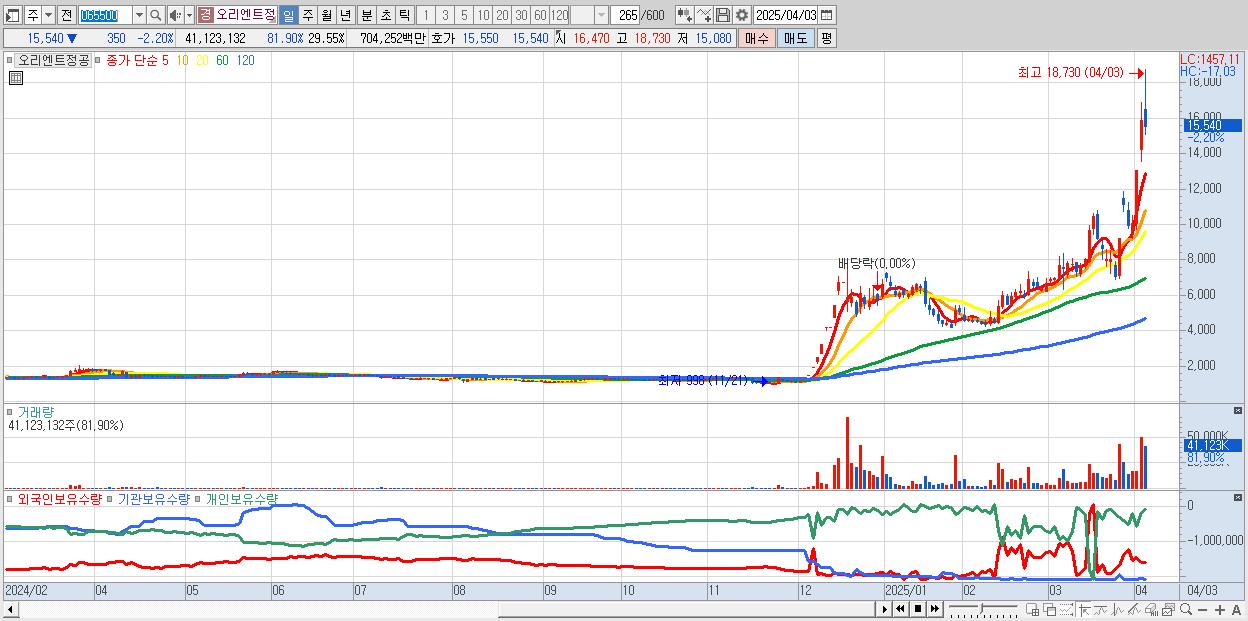Click the eraser with bars icon
Screen dimensions: 1248x621
[1151, 609]
